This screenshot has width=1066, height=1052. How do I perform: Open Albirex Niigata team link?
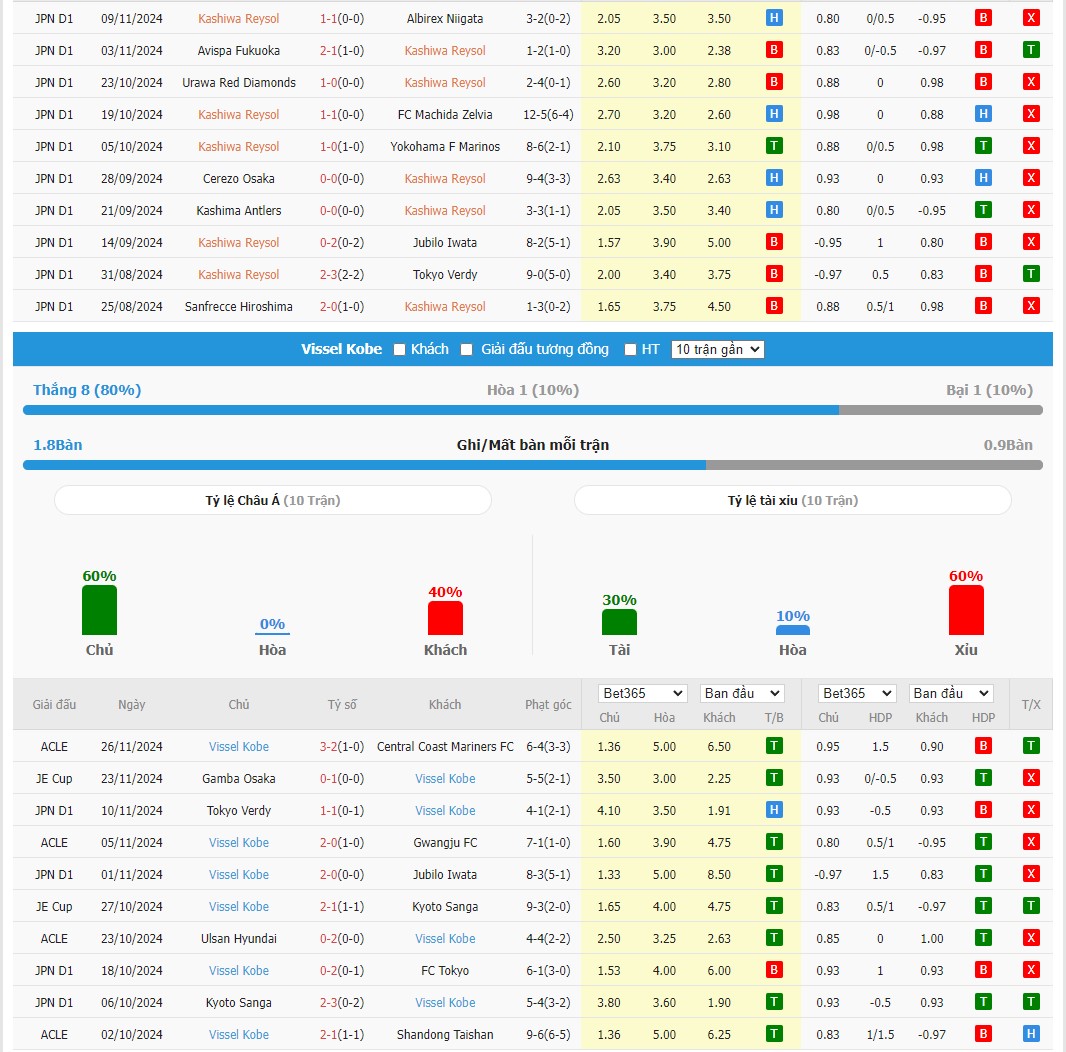(x=445, y=18)
